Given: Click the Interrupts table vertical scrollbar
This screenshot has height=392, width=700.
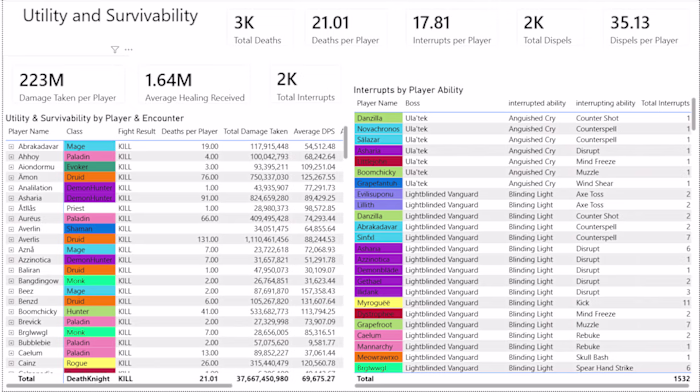Looking at the screenshot, I should click(693, 108).
